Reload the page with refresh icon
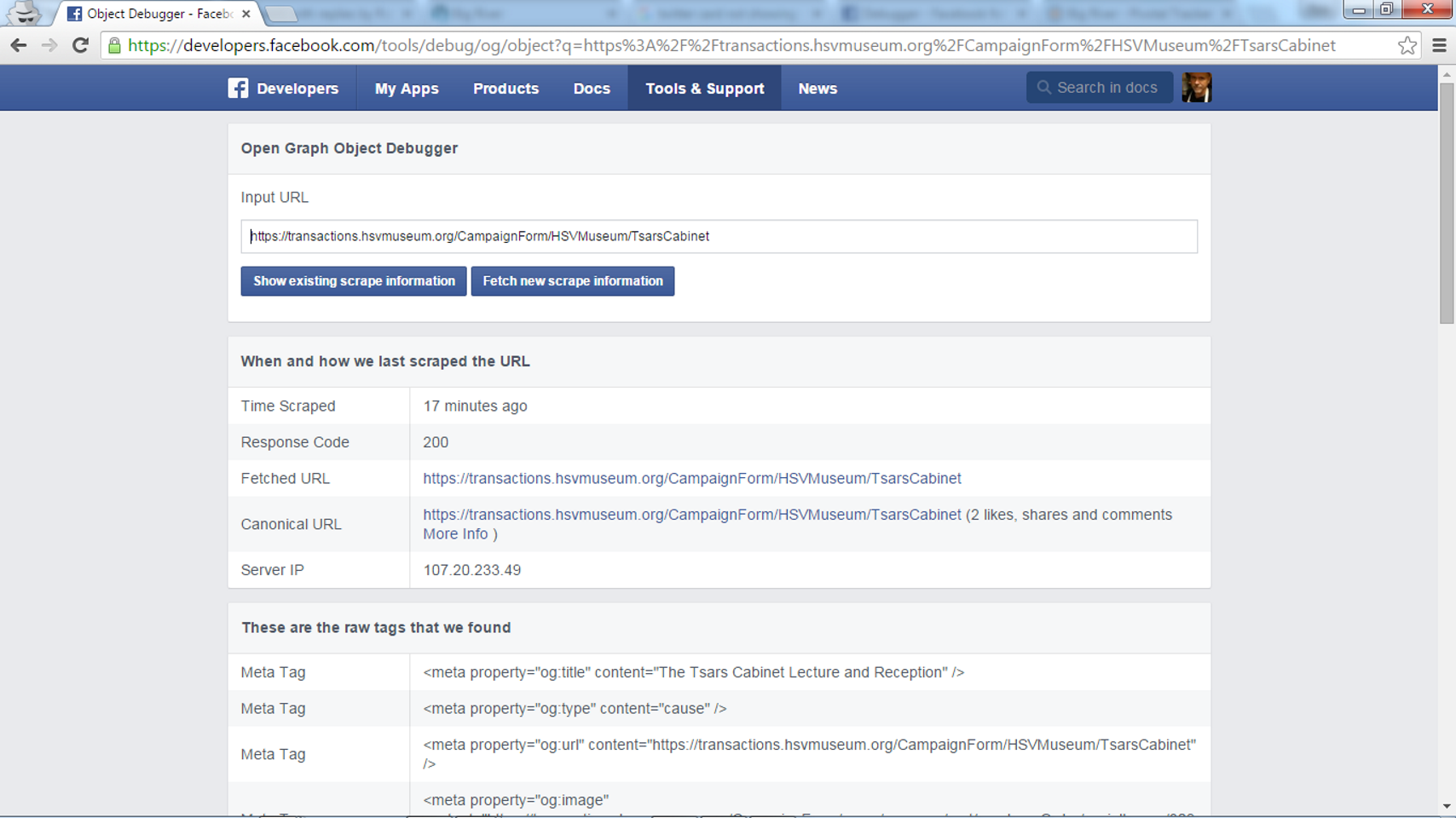The height and width of the screenshot is (818, 1456). [80, 45]
